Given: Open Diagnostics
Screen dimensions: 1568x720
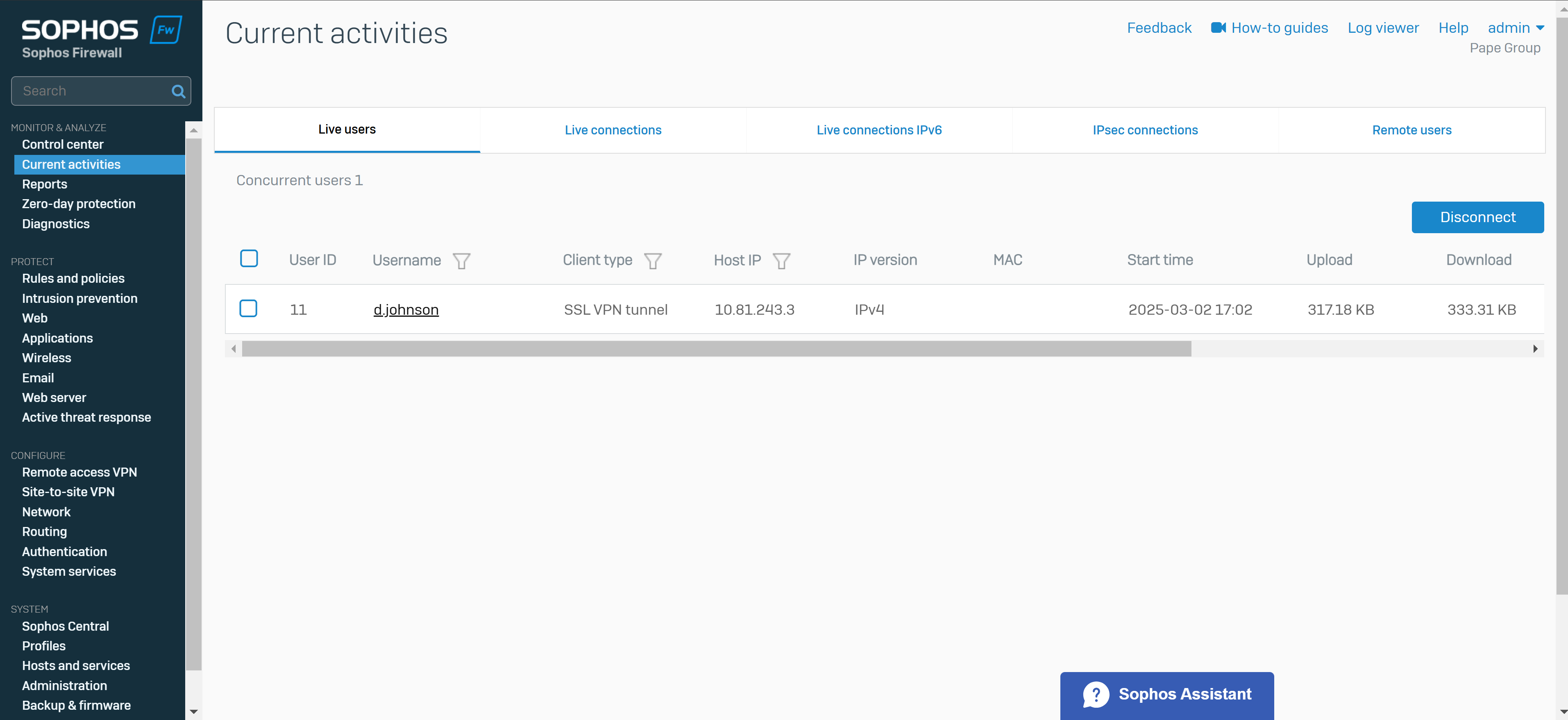Looking at the screenshot, I should 55,224.
